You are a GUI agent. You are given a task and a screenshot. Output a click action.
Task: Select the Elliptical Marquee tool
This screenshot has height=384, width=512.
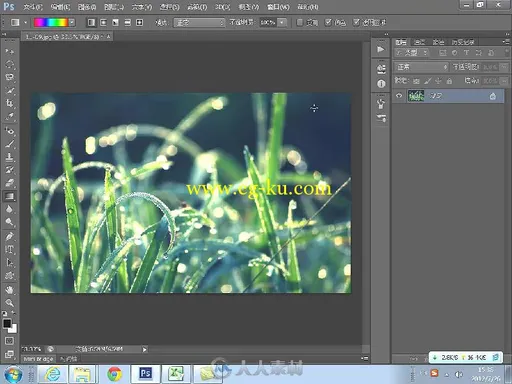point(10,64)
